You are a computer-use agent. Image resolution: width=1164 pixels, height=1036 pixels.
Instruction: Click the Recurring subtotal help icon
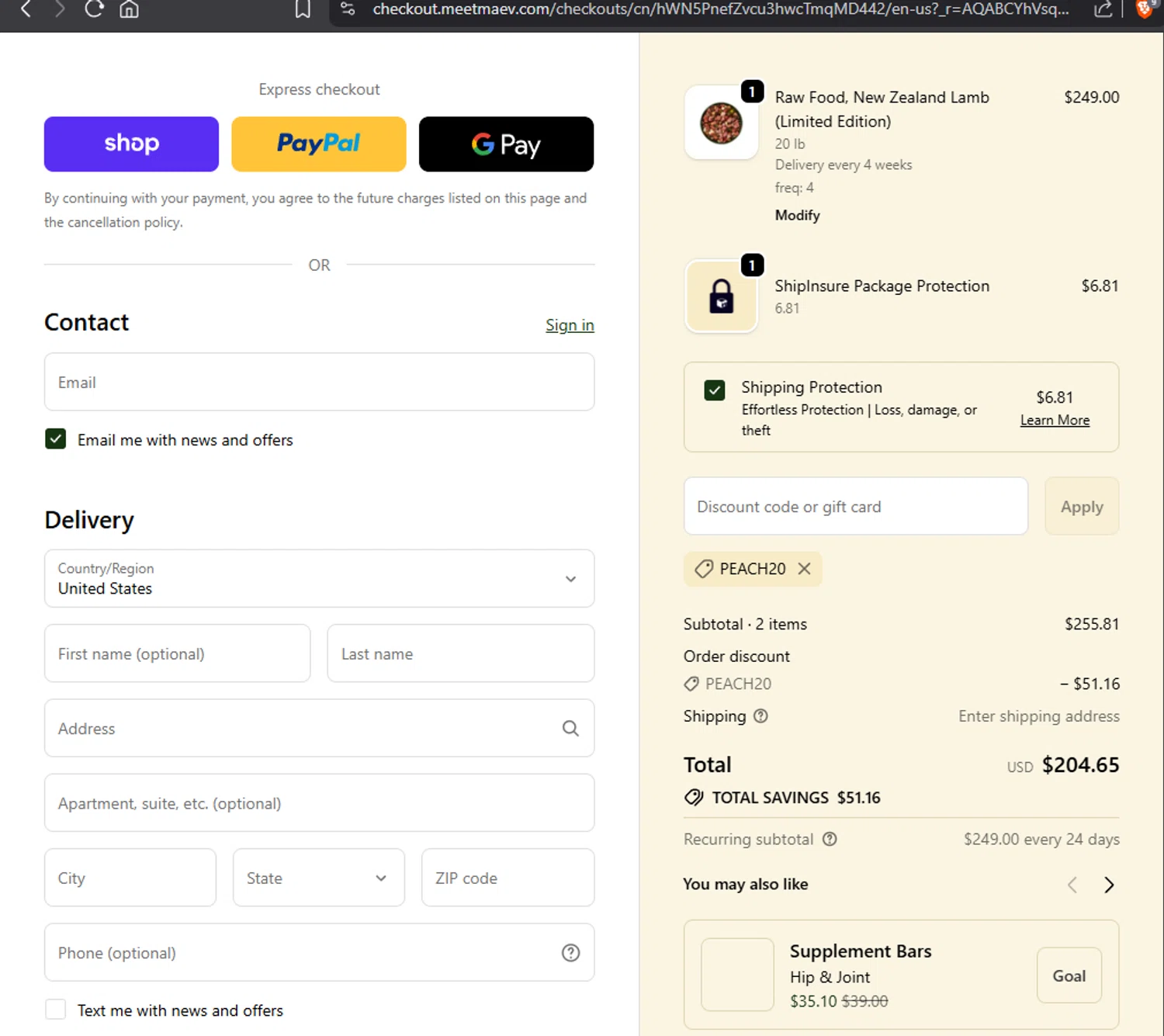point(830,839)
